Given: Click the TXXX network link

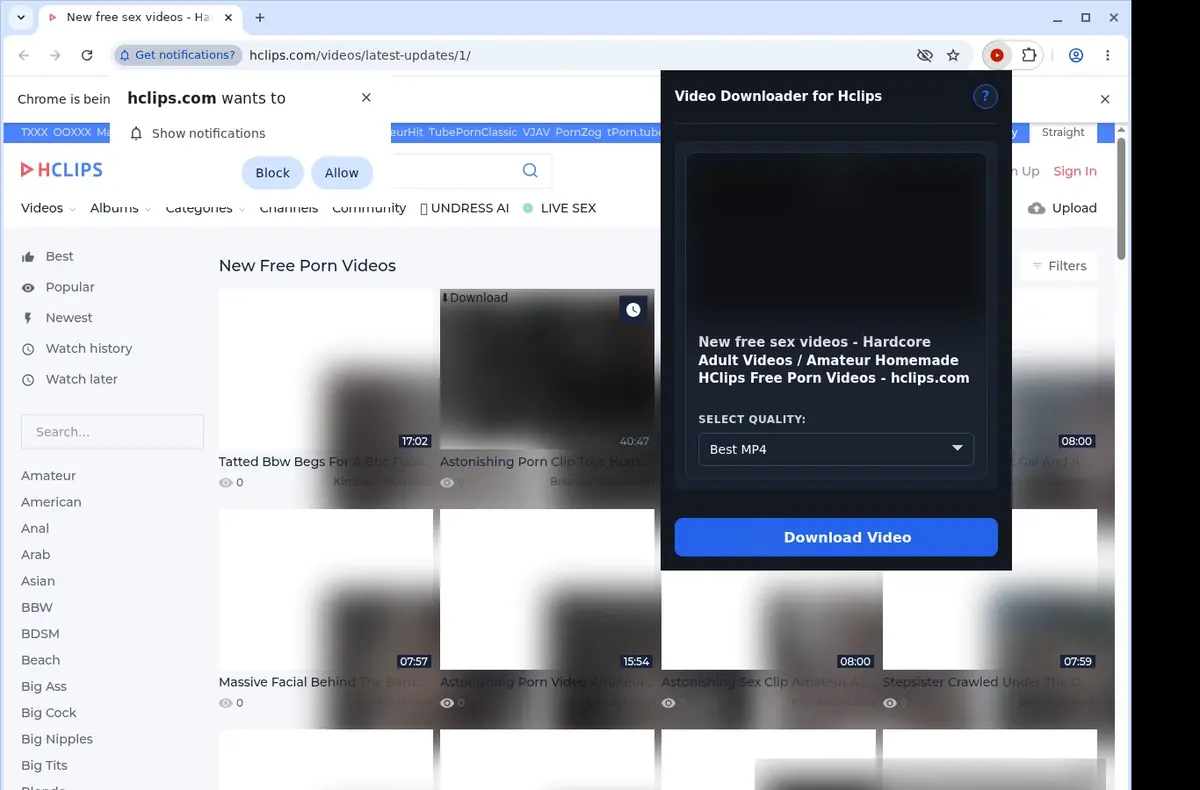Looking at the screenshot, I should pos(34,132).
